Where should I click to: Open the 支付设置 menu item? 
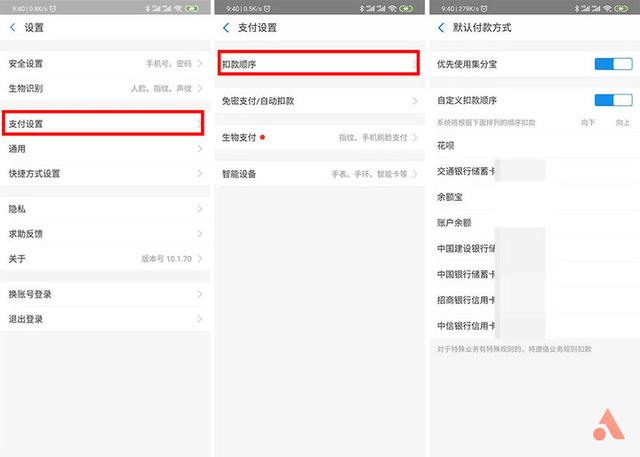pos(104,124)
